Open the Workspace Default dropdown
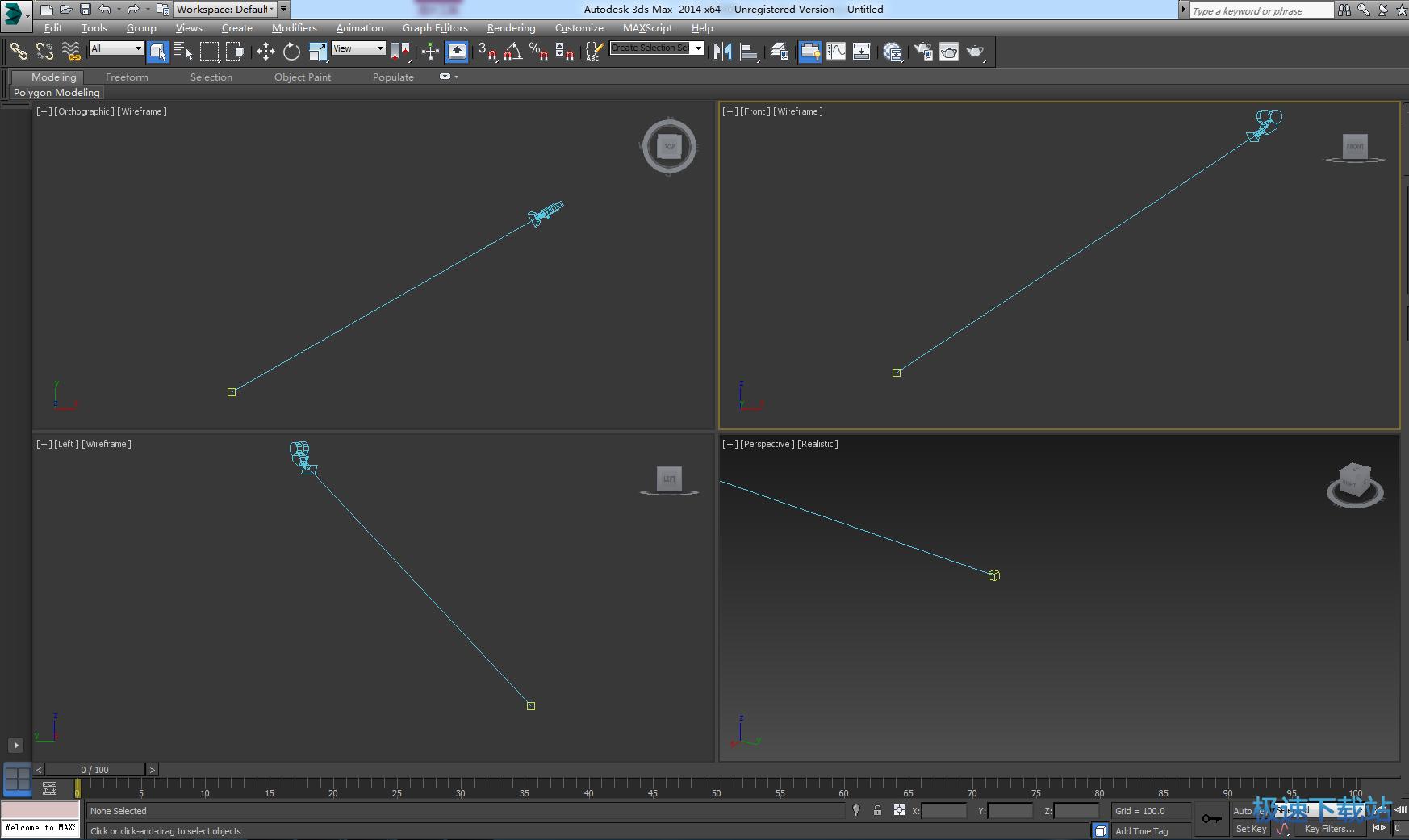1409x840 pixels. (224, 10)
